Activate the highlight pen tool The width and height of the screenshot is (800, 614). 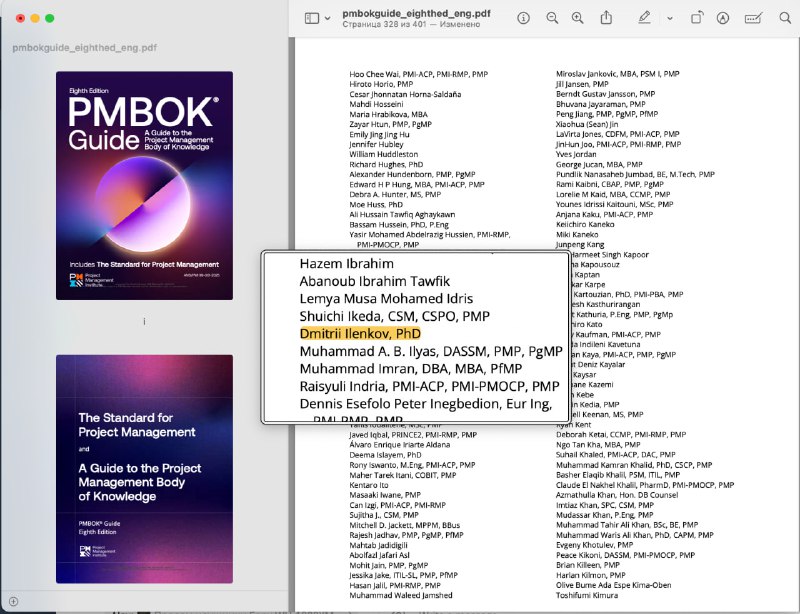pyautogui.click(x=644, y=18)
